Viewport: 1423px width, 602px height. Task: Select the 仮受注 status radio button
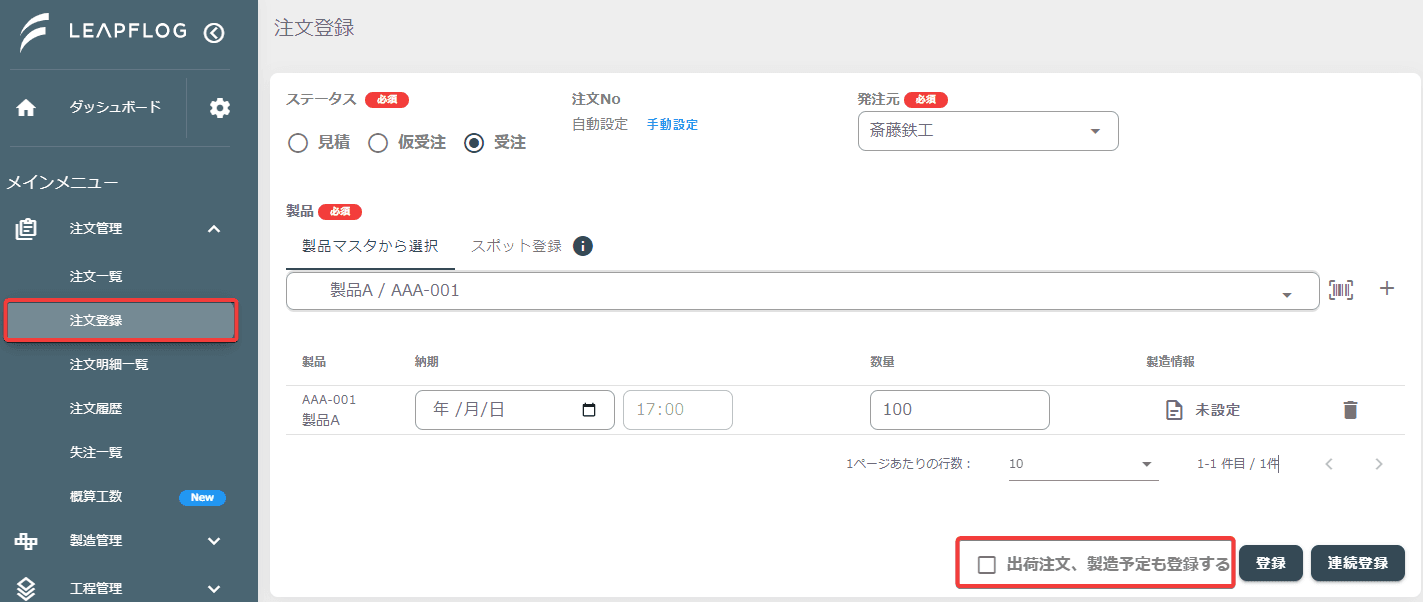[378, 143]
